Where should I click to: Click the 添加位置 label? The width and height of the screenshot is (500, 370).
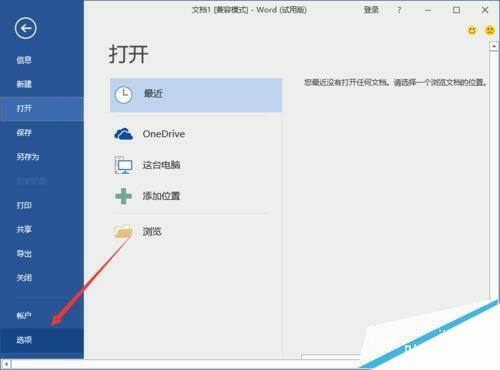pos(161,196)
